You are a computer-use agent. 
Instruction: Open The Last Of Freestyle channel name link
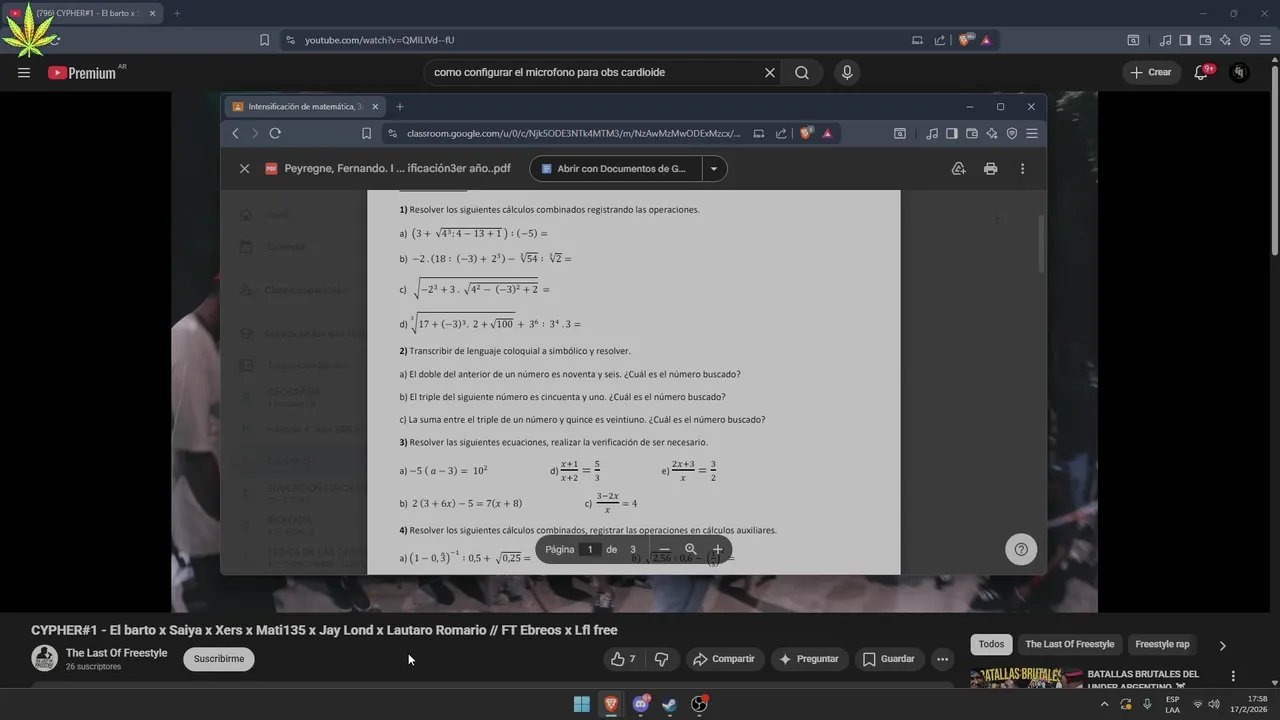coord(116,653)
